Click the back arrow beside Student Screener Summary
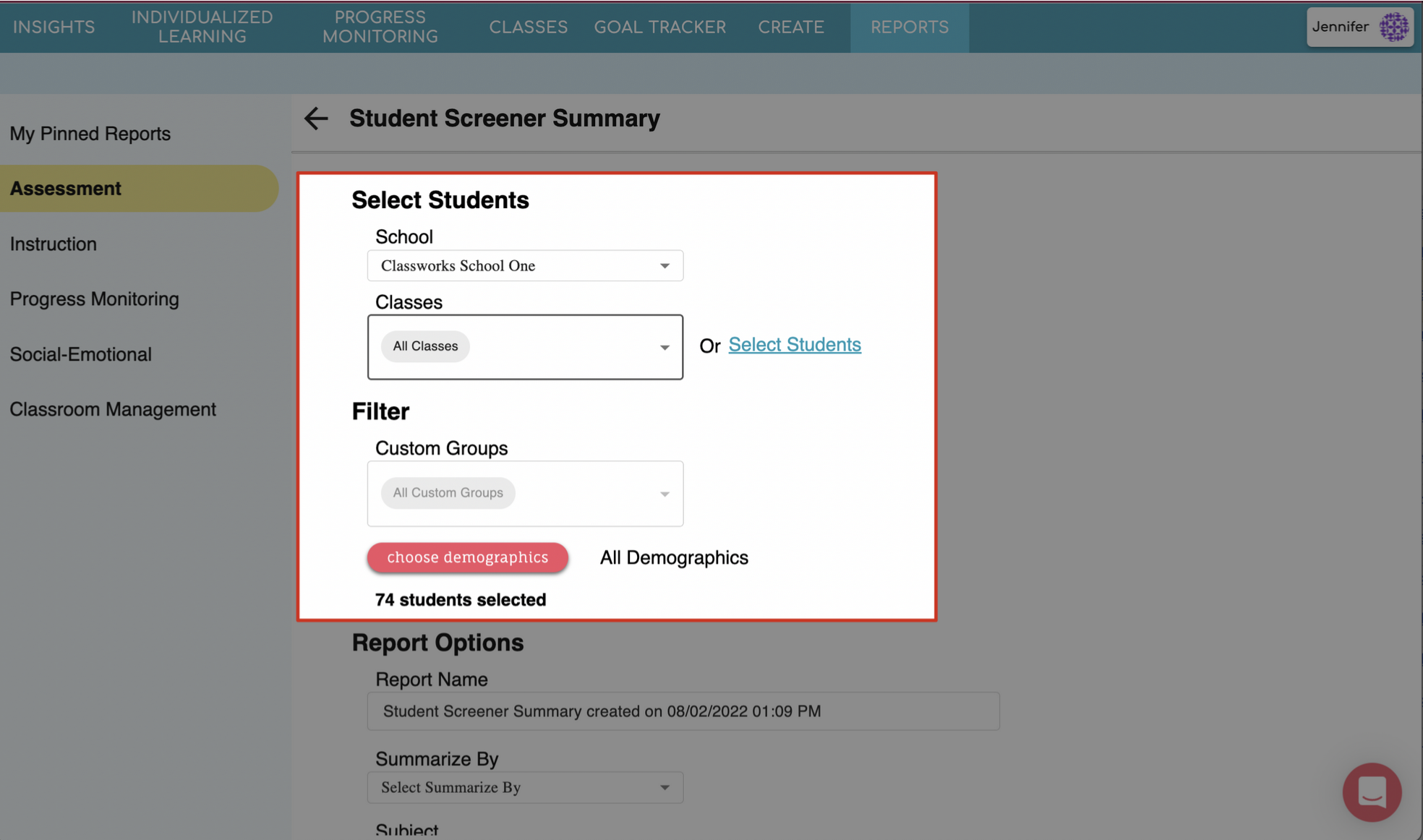Image resolution: width=1423 pixels, height=840 pixels. tap(316, 118)
